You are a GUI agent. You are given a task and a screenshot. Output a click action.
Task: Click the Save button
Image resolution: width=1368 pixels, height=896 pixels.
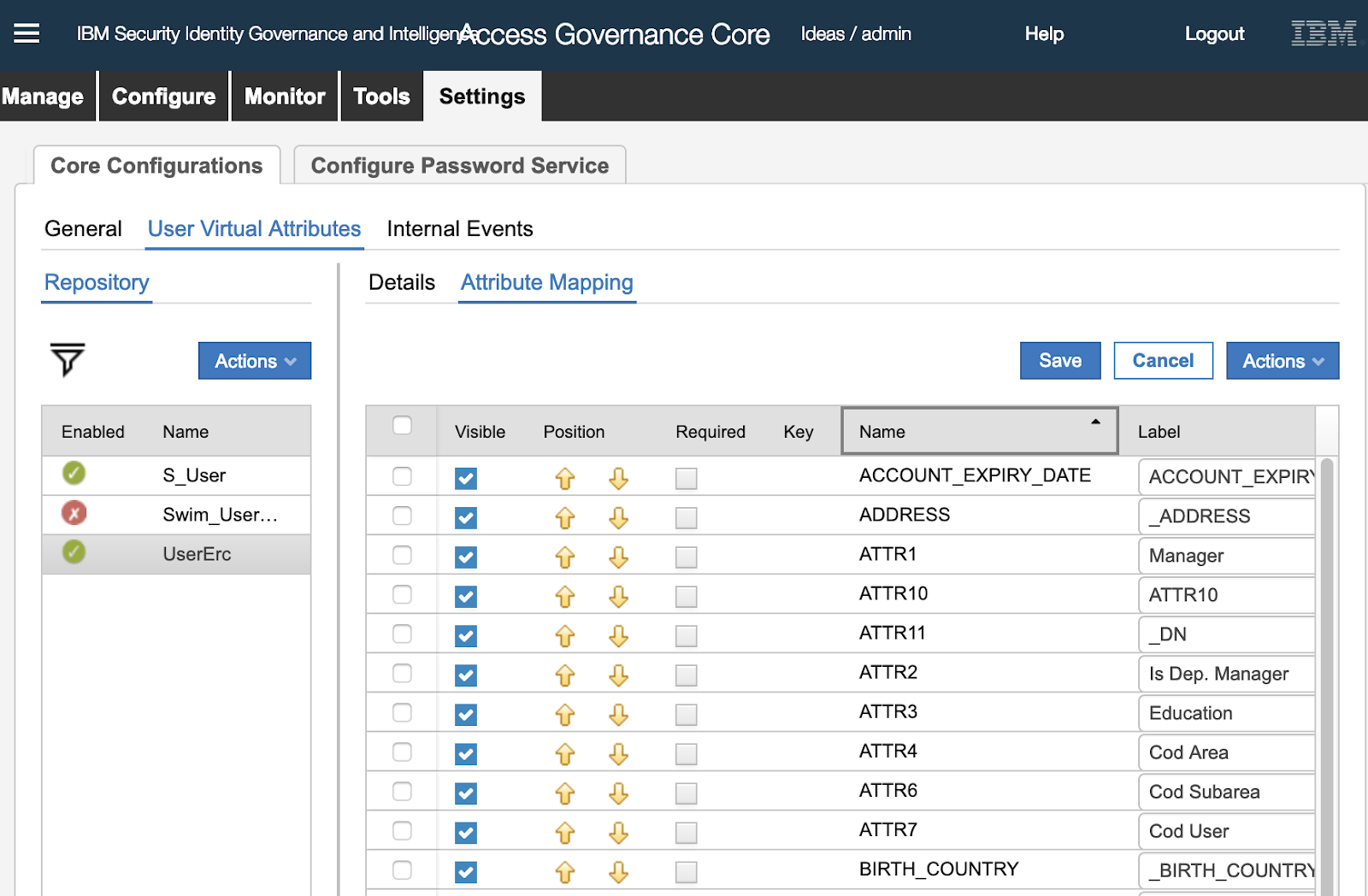click(1060, 361)
